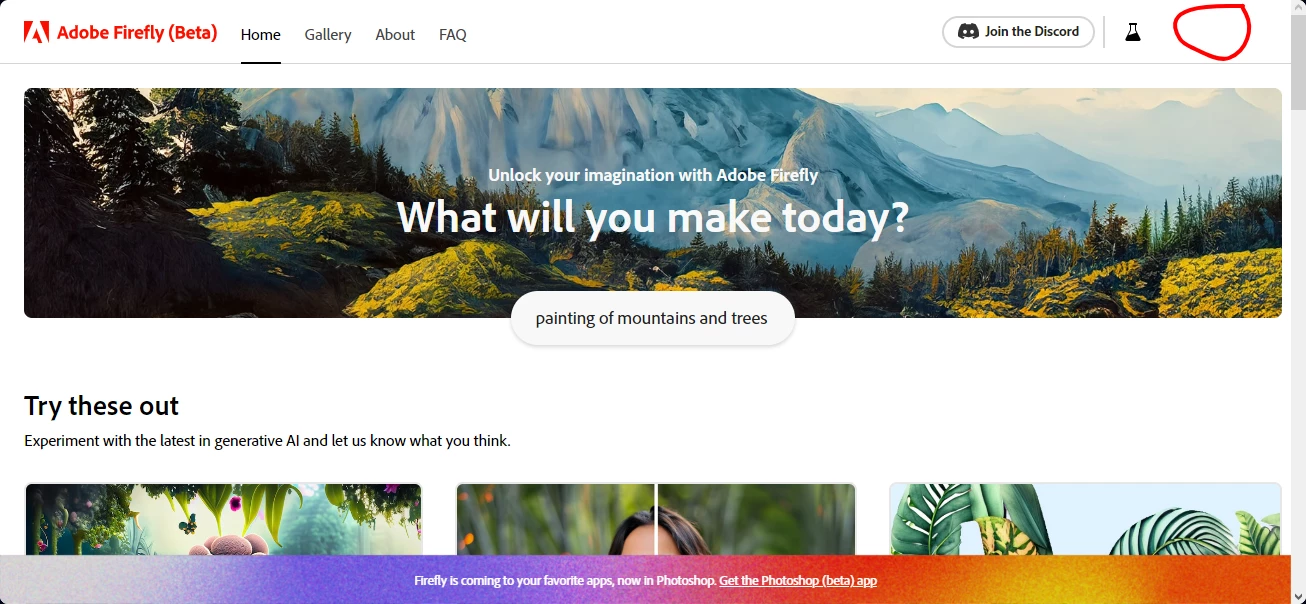The width and height of the screenshot is (1306, 604).
Task: Click the red Adobe logo icon
Action: coord(36,32)
